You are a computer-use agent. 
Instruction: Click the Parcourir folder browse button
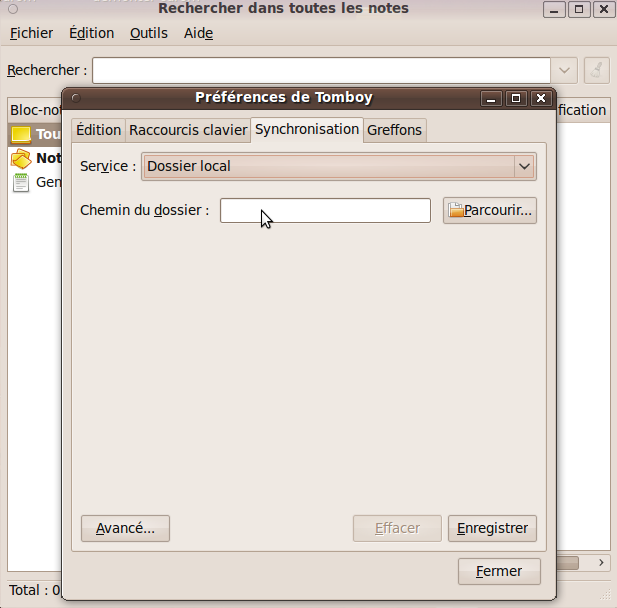[490, 211]
